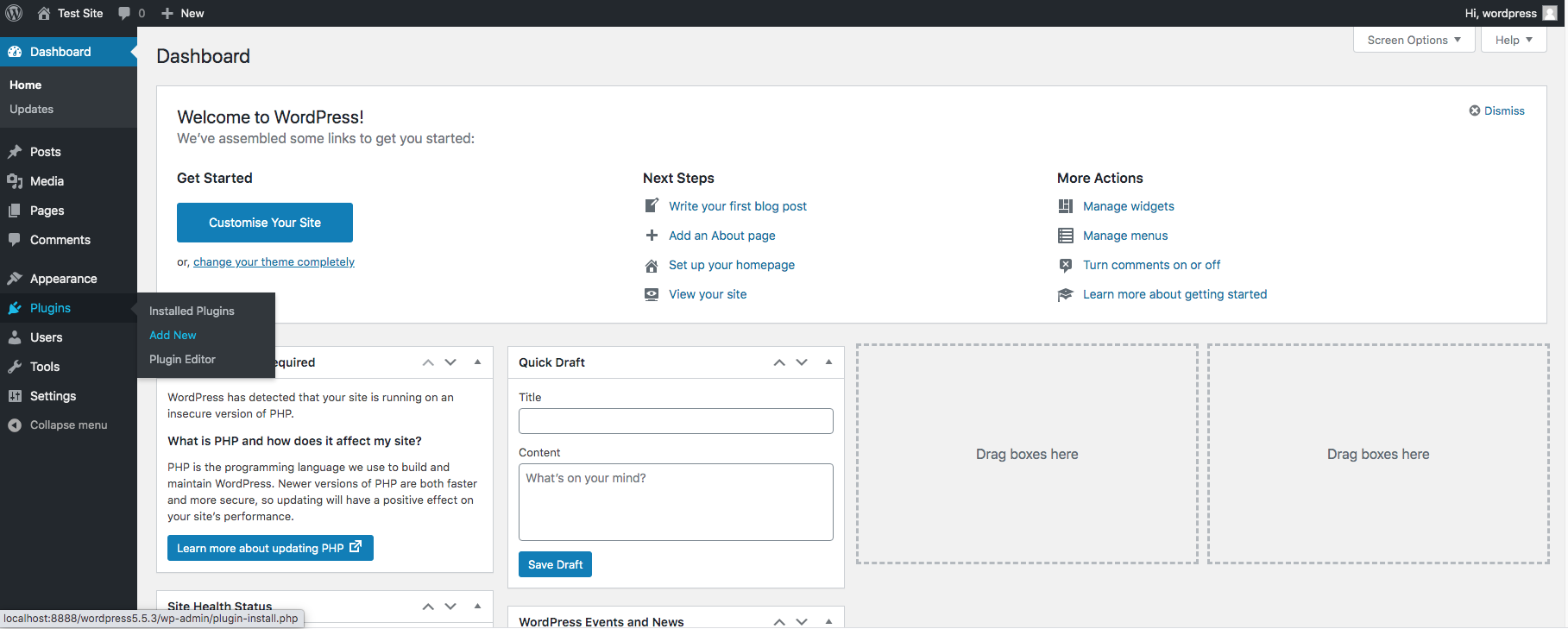Click the Media icon in sidebar
This screenshot has height=629, width=1568.
(15, 181)
